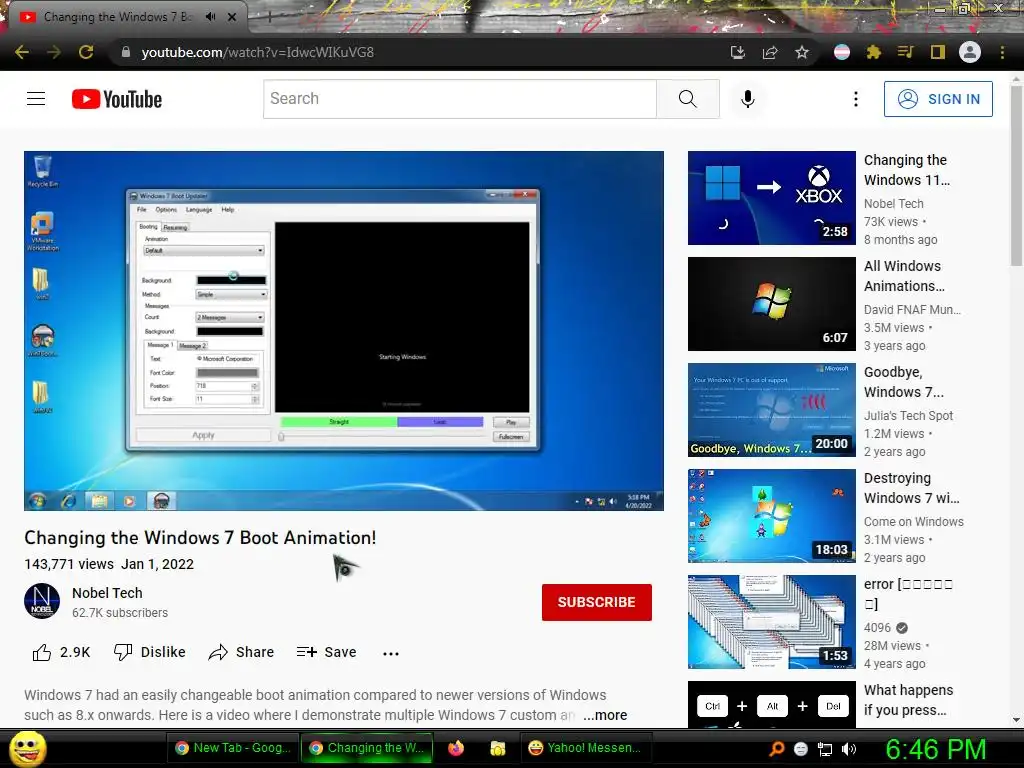Click the Dislike button
The width and height of the screenshot is (1024, 768).
click(x=150, y=652)
